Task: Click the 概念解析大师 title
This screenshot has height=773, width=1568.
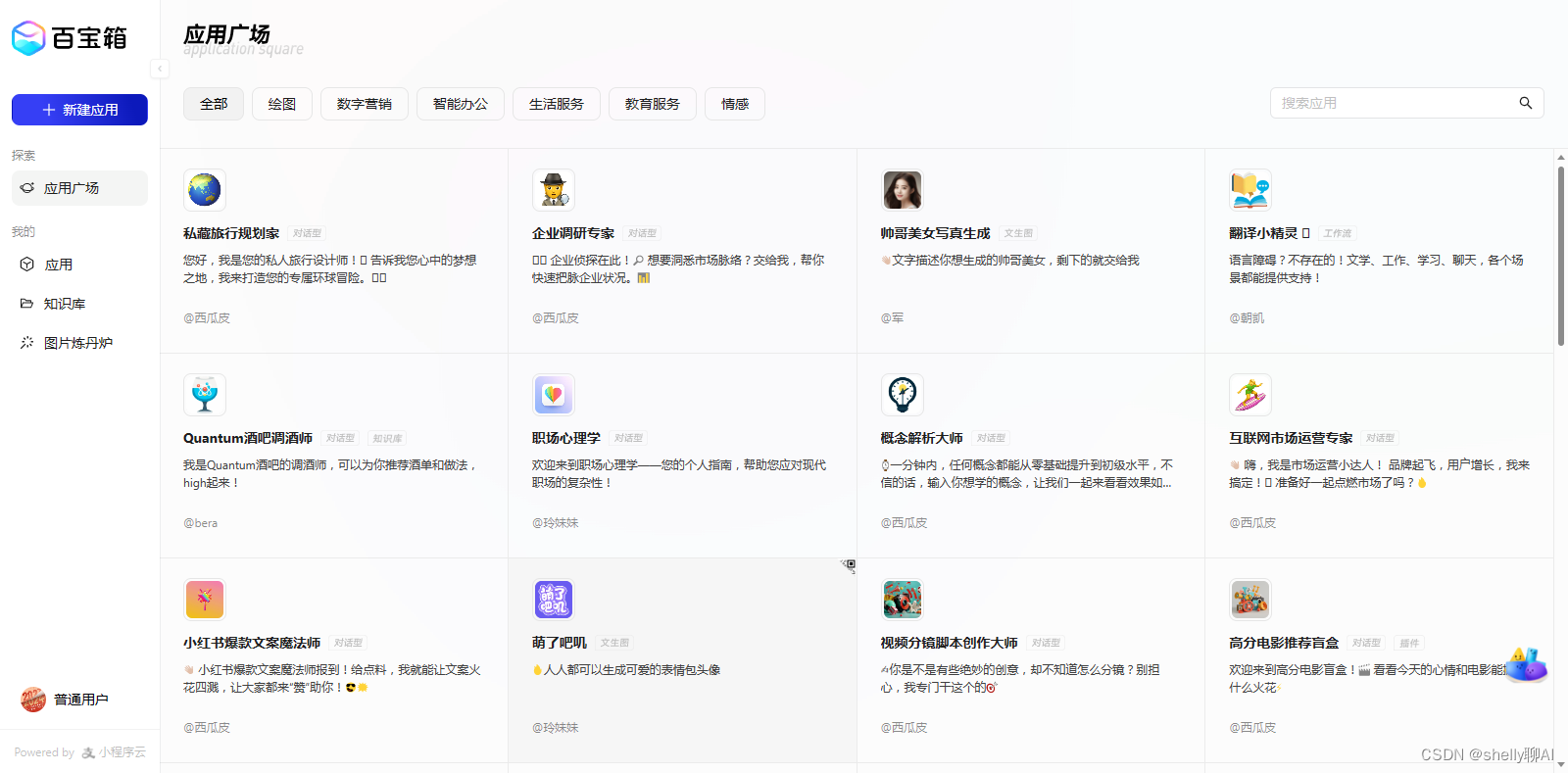Action: click(x=922, y=438)
